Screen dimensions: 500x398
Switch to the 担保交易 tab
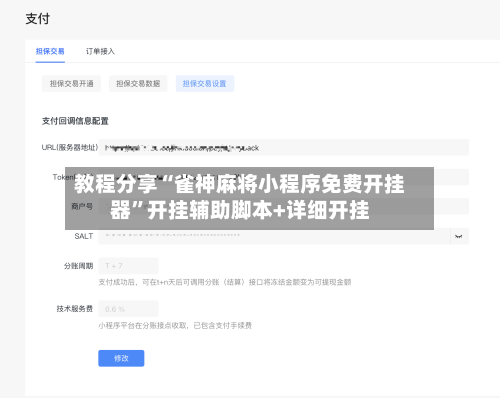[50, 51]
